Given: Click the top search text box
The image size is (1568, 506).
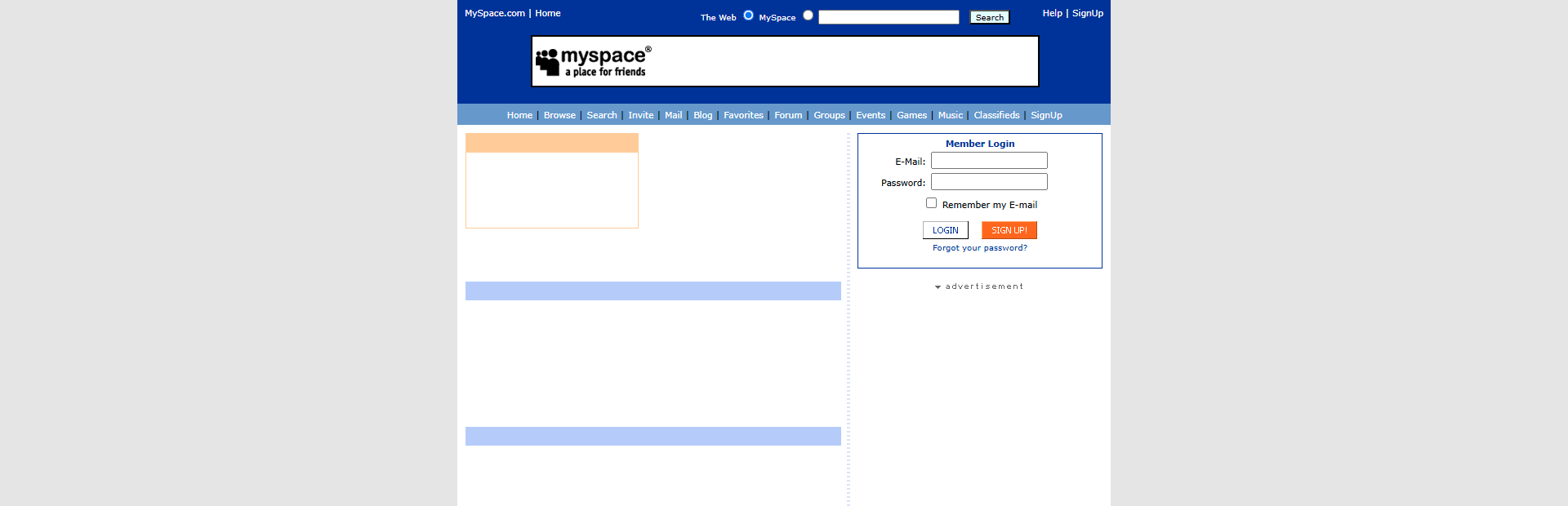Looking at the screenshot, I should (x=889, y=17).
